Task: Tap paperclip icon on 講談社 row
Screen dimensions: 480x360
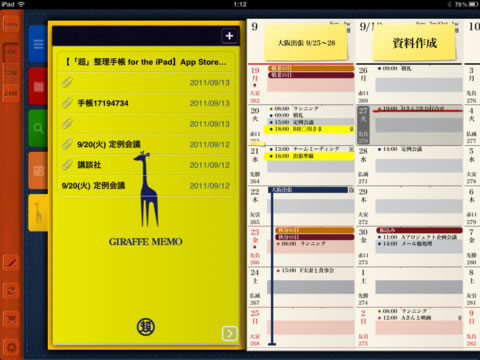Action: coord(67,165)
